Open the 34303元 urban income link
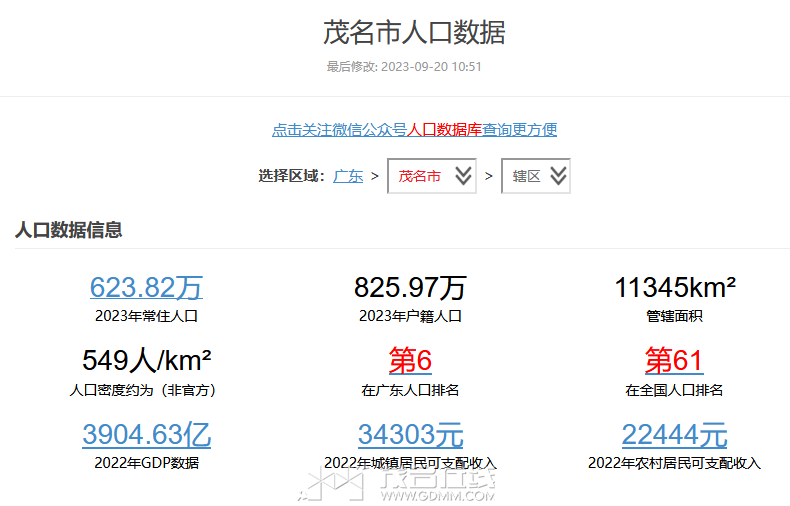The width and height of the screenshot is (790, 506). click(411, 434)
